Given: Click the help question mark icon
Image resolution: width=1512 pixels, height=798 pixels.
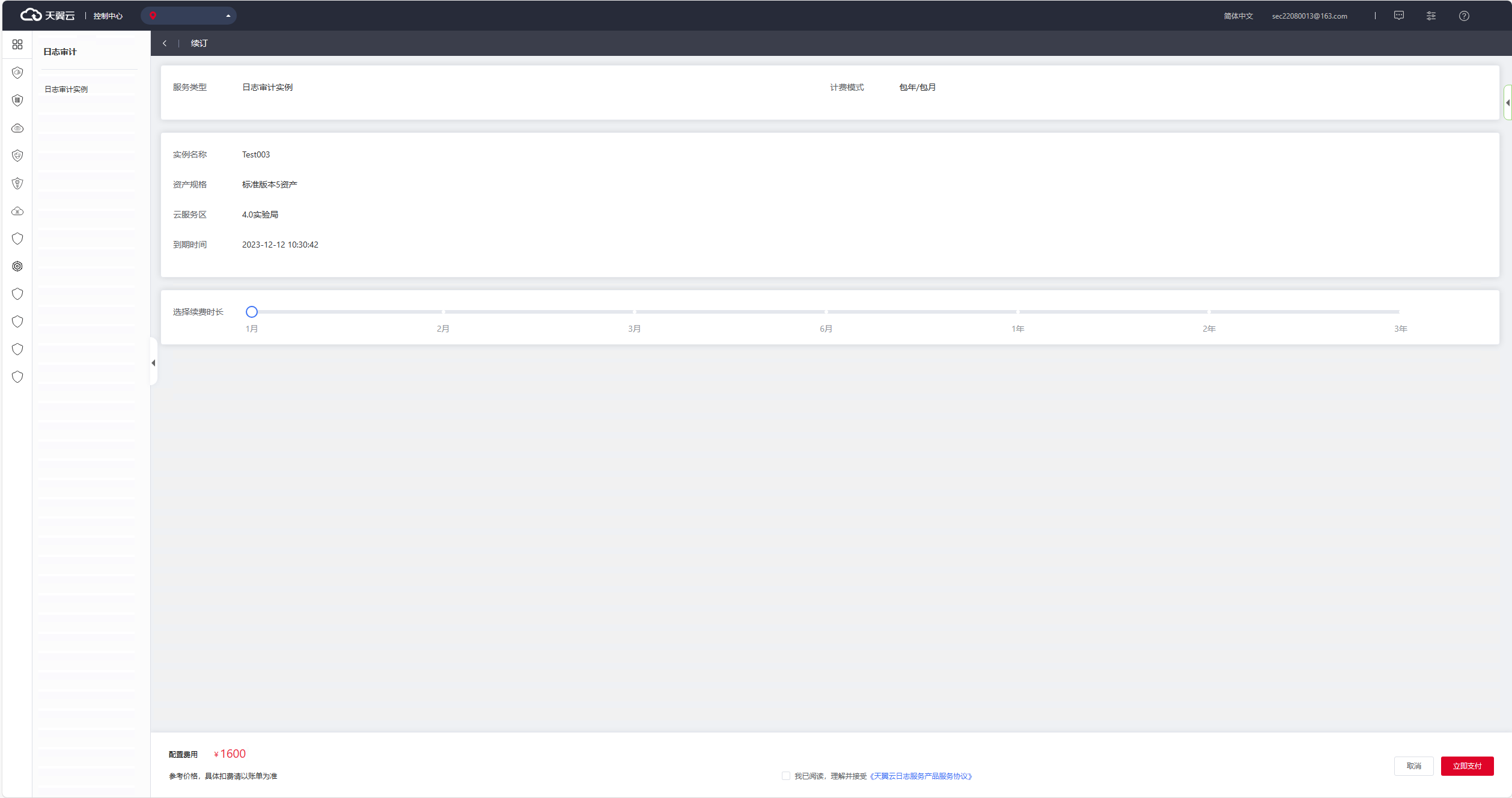Looking at the screenshot, I should click(1464, 16).
